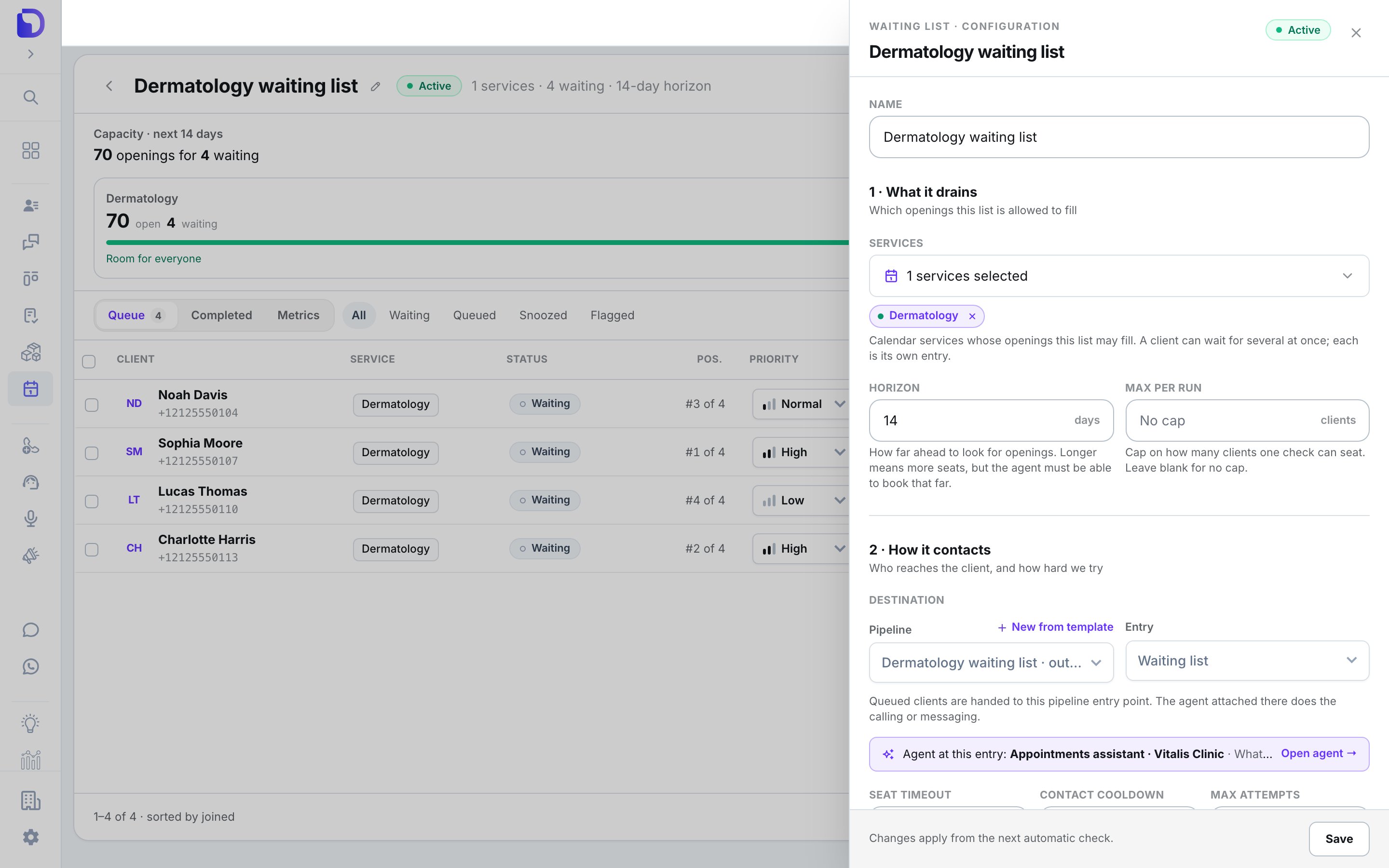Click the green Dermatology capacity bar
The image size is (1389, 868).
point(477,242)
